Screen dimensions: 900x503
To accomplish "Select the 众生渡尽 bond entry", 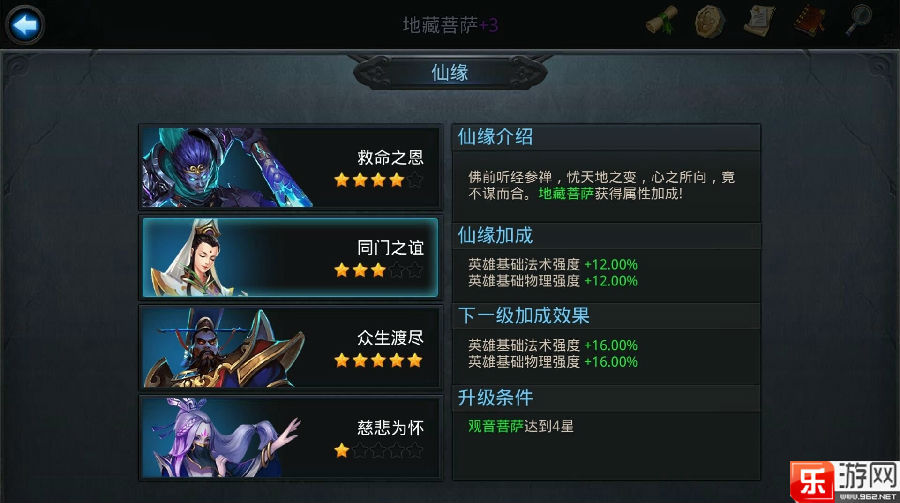I will click(290, 347).
